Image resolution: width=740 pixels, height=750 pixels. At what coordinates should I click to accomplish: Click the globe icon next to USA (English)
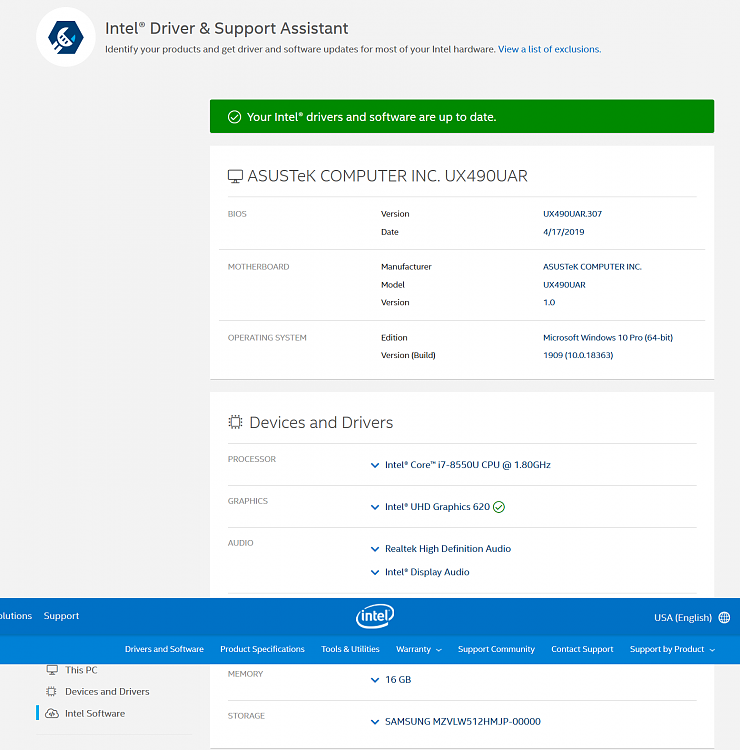724,617
